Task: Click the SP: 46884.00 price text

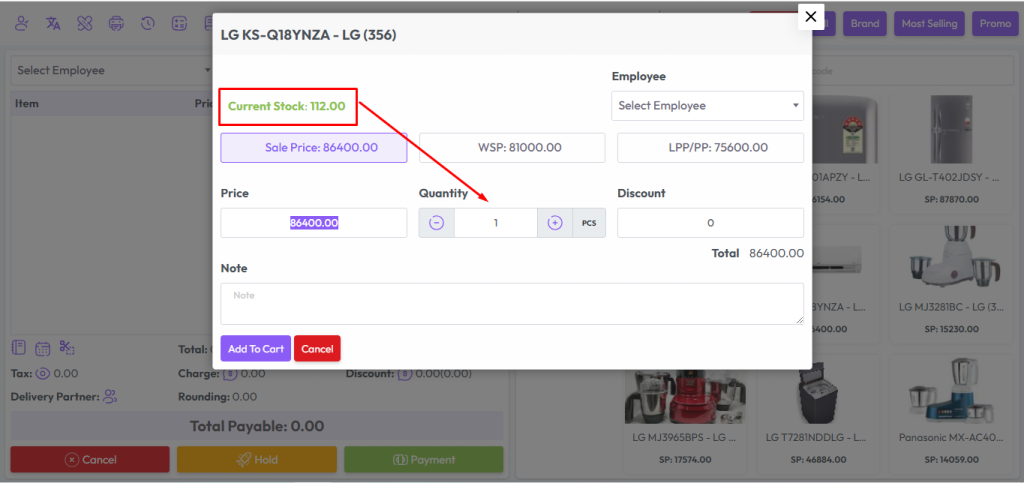Action: pyautogui.click(x=820, y=460)
